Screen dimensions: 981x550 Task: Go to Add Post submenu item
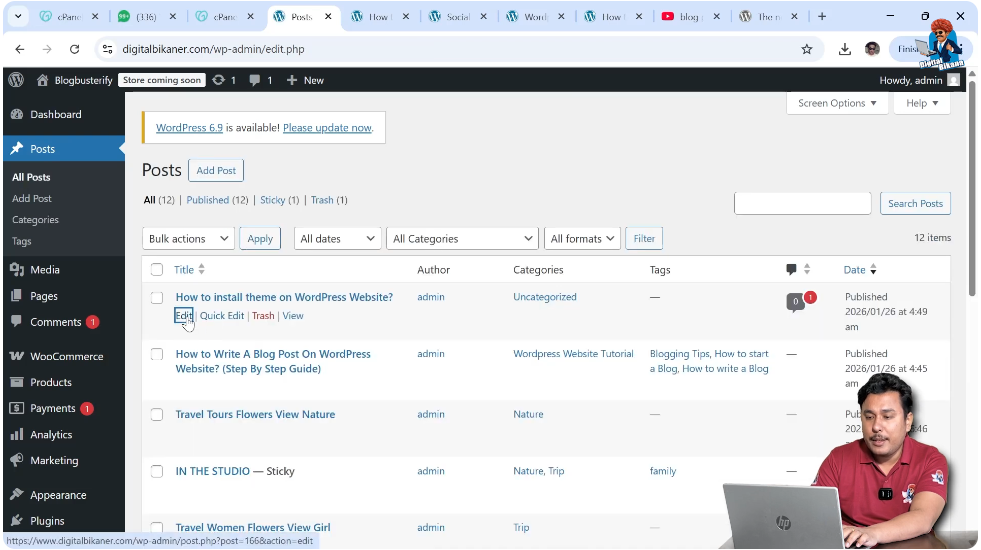[32, 198]
